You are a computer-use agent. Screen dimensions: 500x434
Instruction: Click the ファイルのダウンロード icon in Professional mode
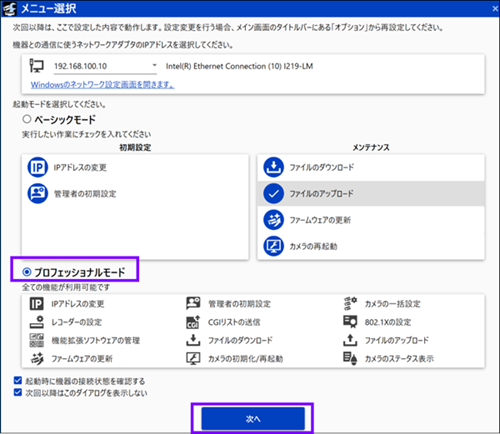click(193, 340)
